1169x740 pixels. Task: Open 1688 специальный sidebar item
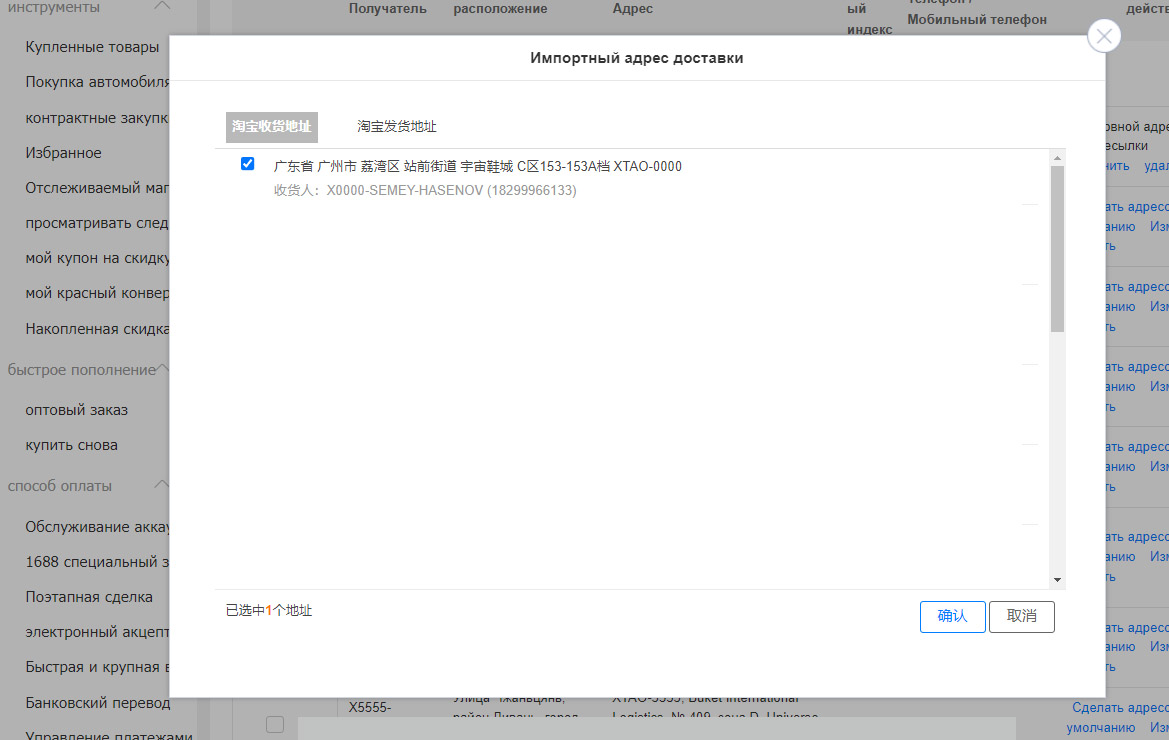[x=97, y=562]
